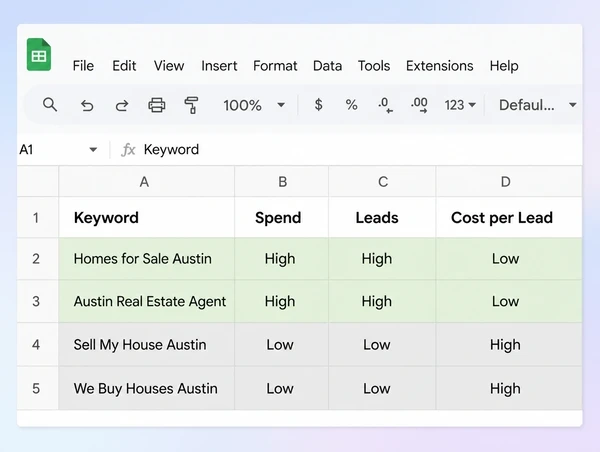600x452 pixels.
Task: Click the fx formula icon
Action: [128, 150]
